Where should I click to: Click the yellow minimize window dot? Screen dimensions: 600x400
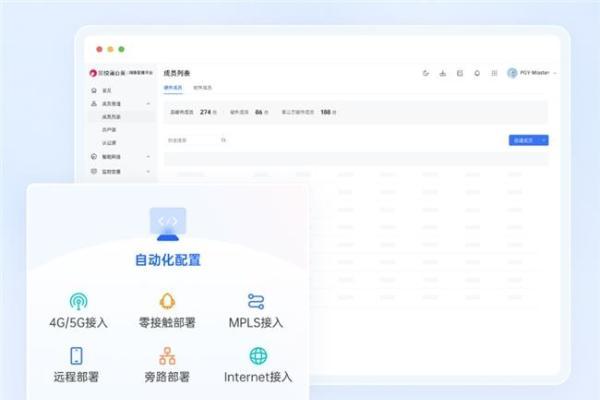110,49
